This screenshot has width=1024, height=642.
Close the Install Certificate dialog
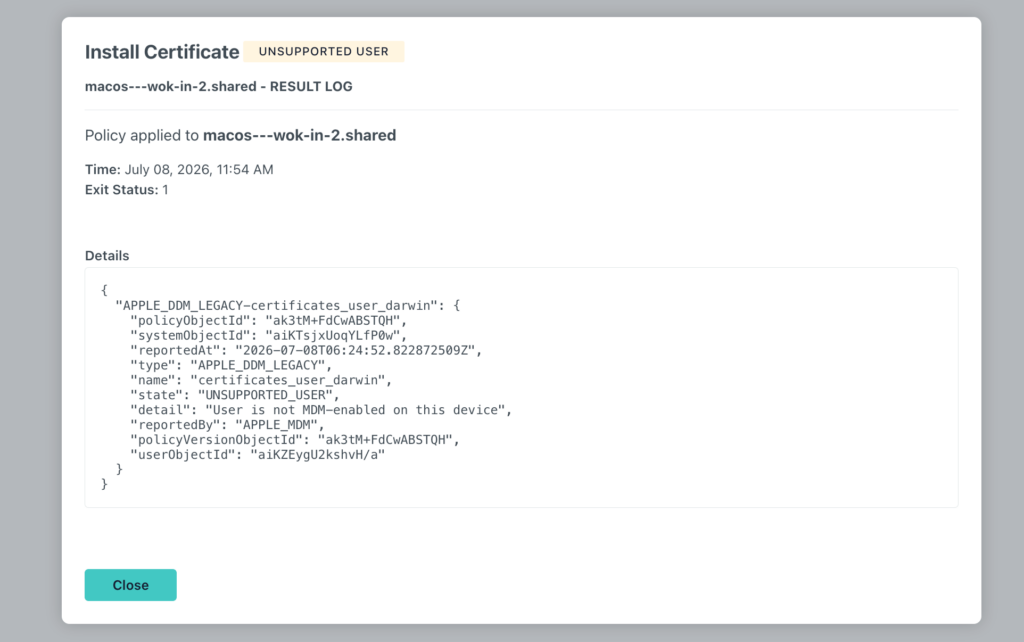coord(130,585)
